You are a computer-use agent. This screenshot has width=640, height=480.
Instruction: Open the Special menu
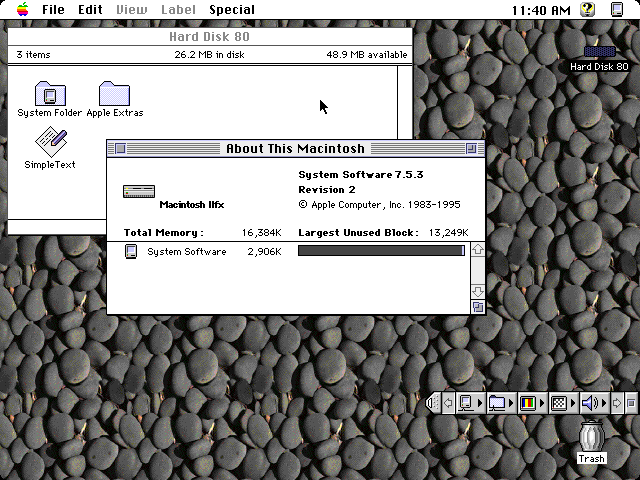point(232,9)
